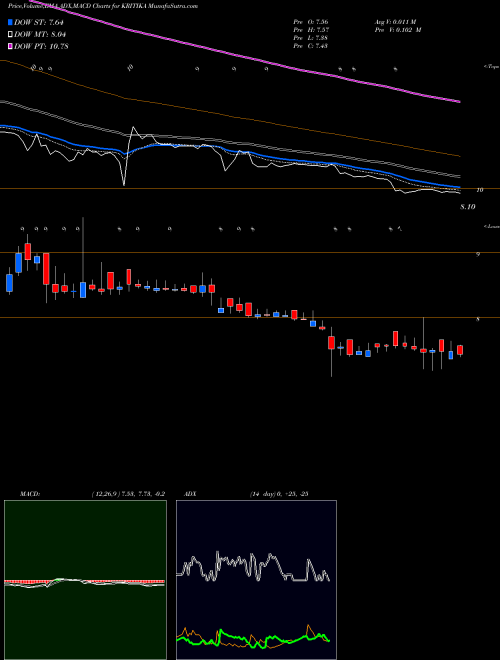The width and height of the screenshot is (500, 660).
Task: Click the '10' price level label
Action: 479,190
